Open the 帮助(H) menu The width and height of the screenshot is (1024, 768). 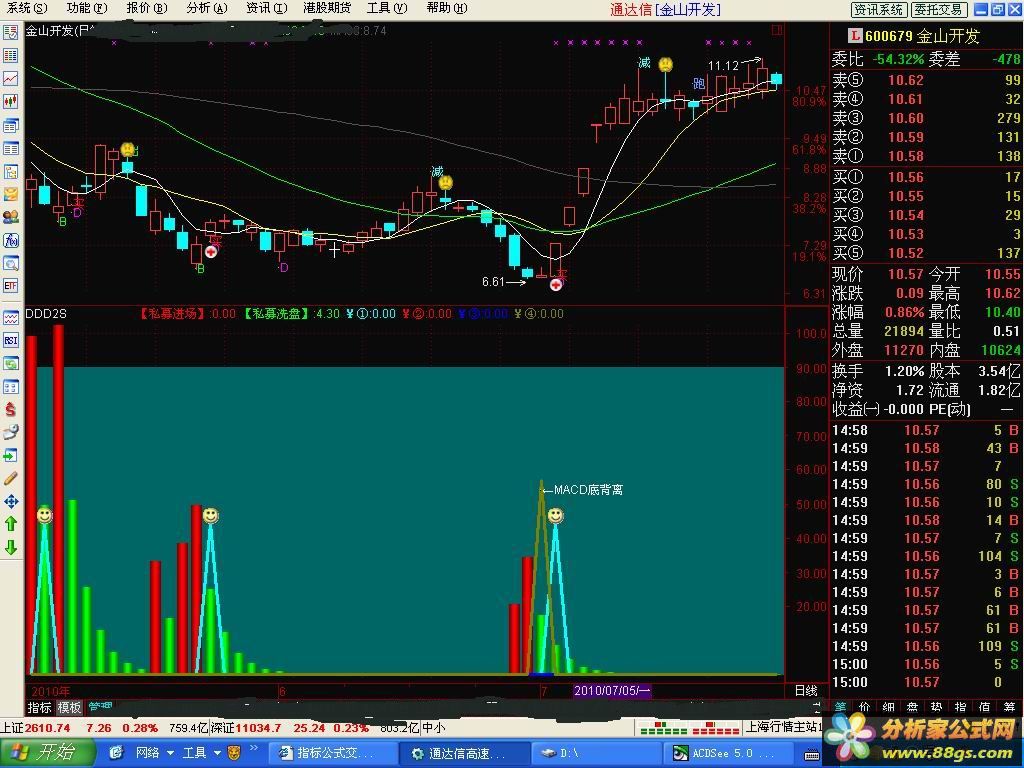(447, 8)
